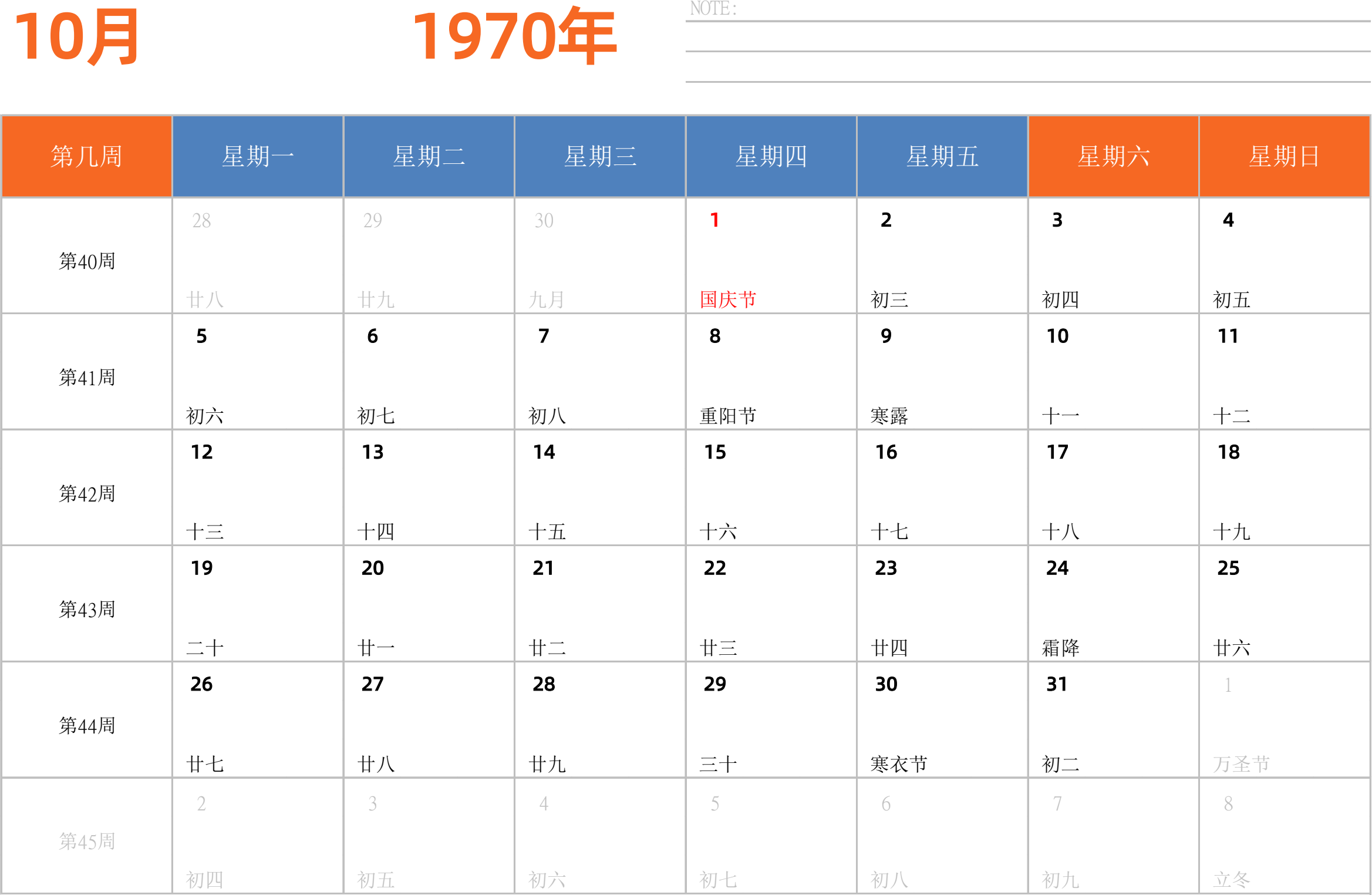
Task: Select October 24 霜降 date cell
Action: (1113, 604)
